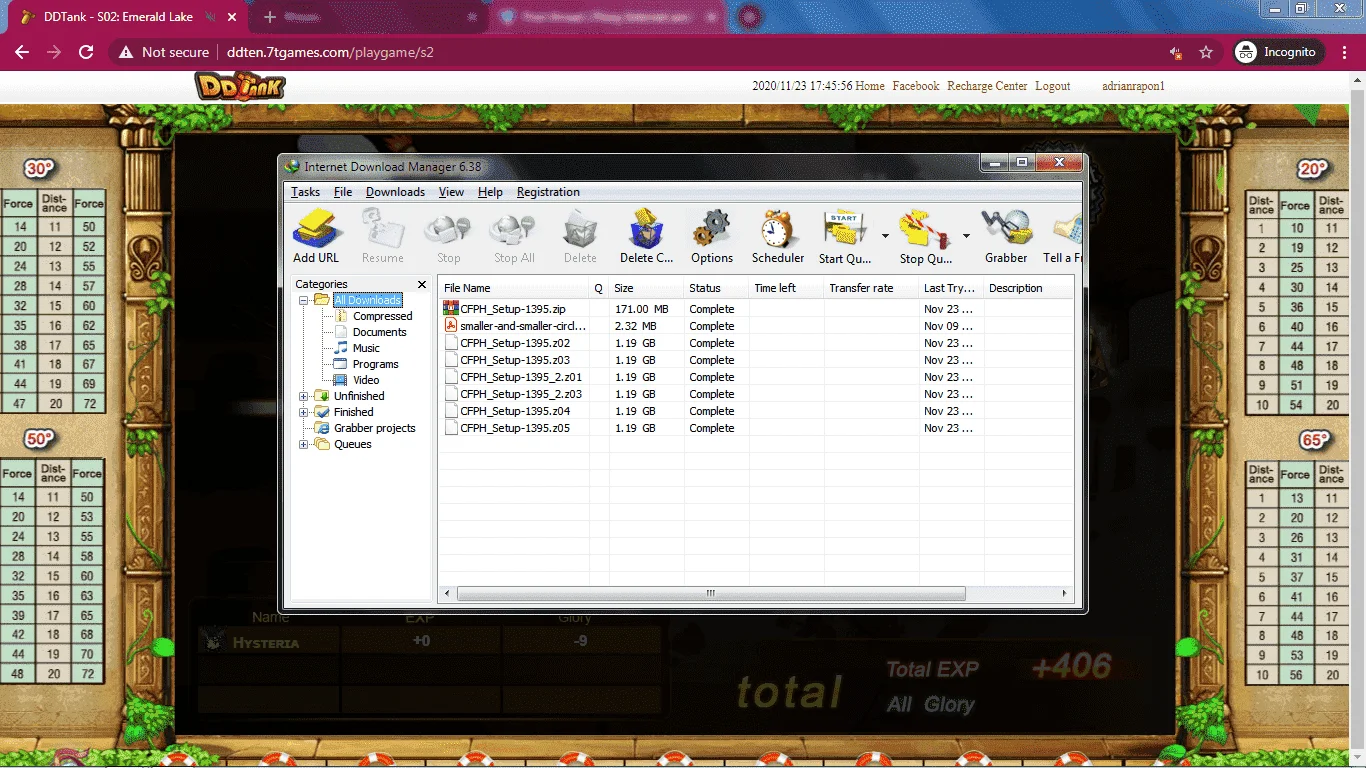Image resolution: width=1366 pixels, height=768 pixels.
Task: Select the Finished category
Action: coord(353,412)
